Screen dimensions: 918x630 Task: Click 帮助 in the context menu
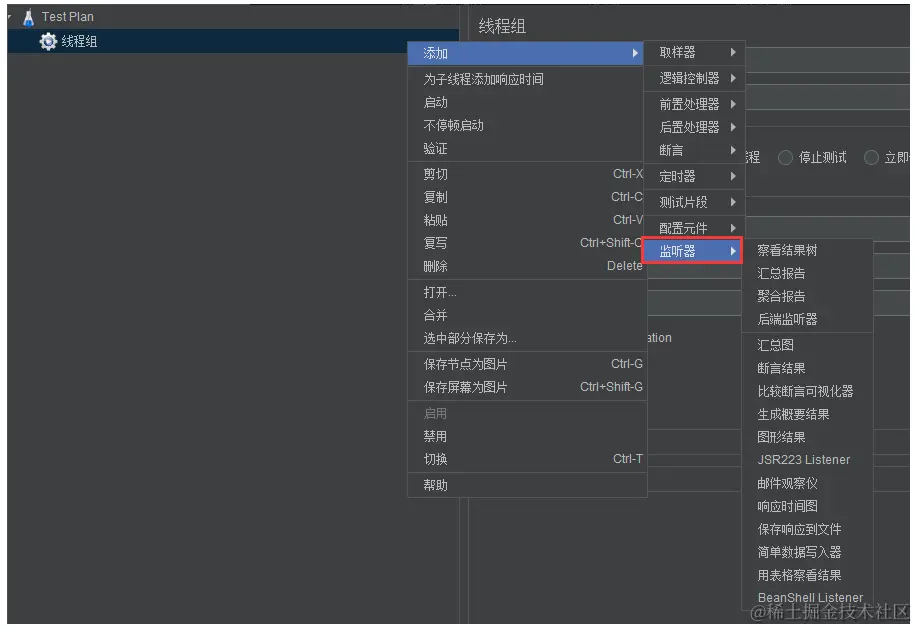click(x=526, y=485)
